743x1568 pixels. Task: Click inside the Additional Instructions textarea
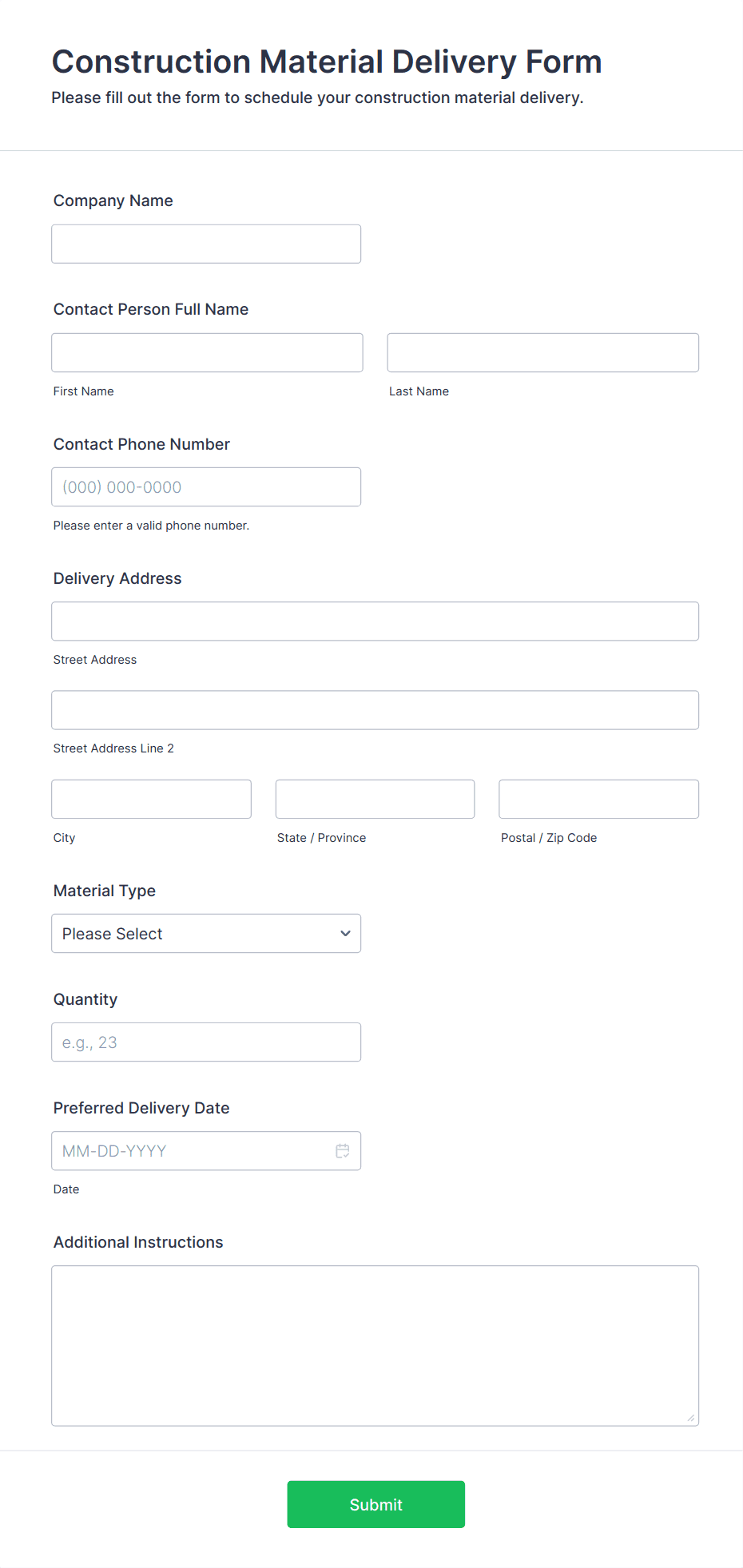point(375,1346)
